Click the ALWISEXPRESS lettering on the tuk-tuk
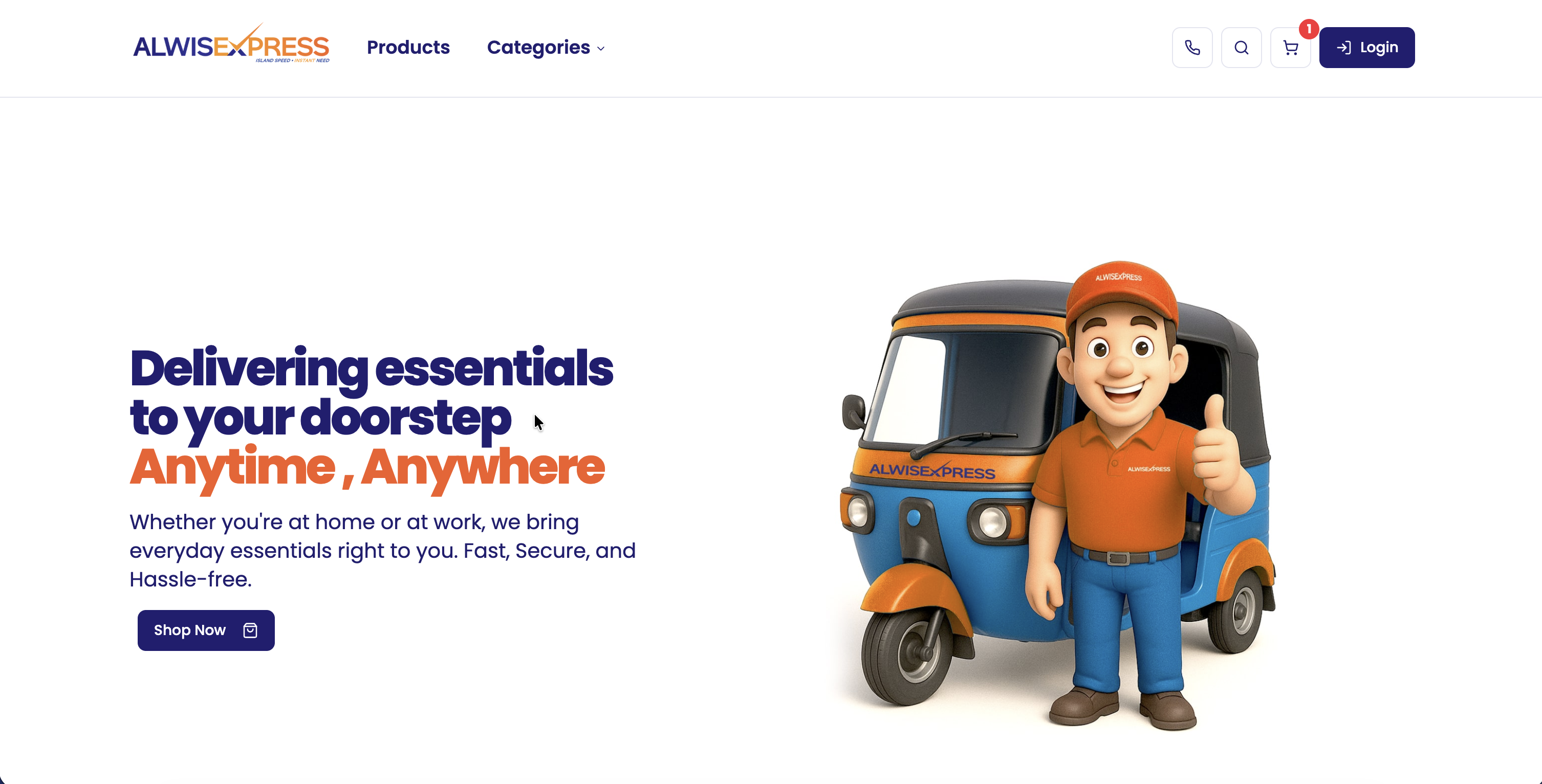 pos(932,470)
